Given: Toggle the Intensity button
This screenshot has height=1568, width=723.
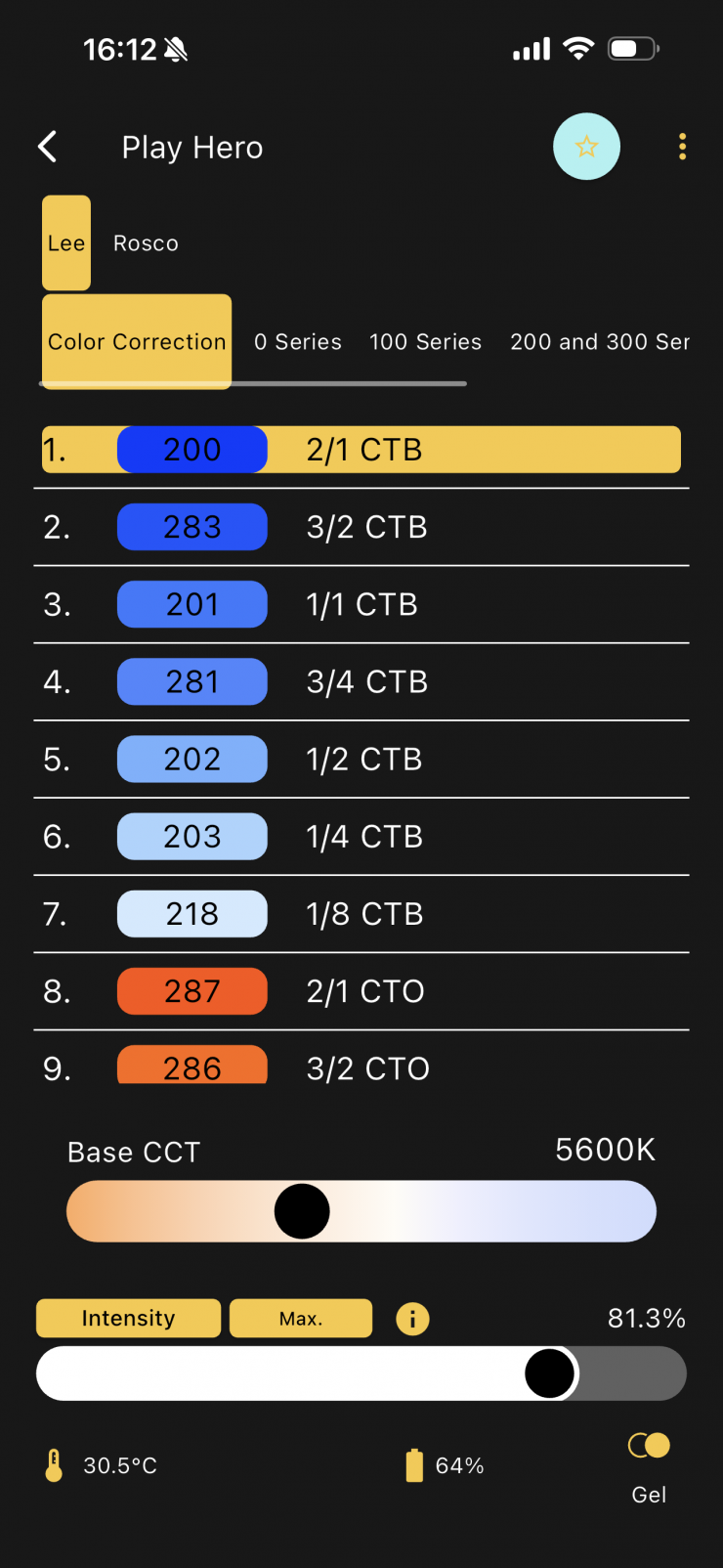Looking at the screenshot, I should 128,1319.
